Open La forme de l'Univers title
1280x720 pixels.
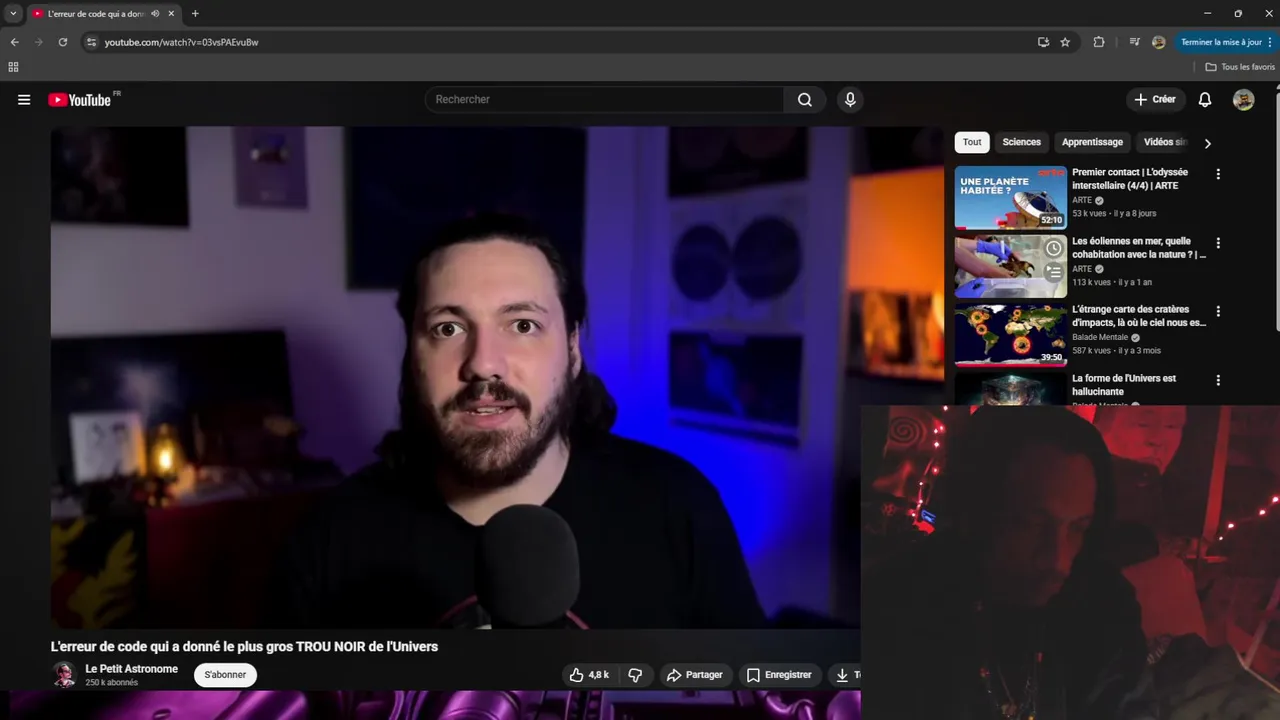(1124, 385)
